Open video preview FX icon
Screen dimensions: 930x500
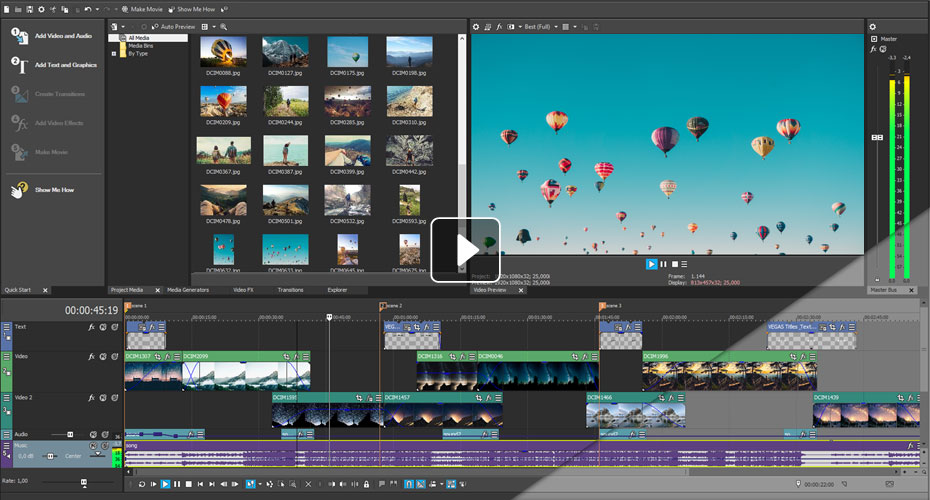pyautogui.click(x=499, y=26)
